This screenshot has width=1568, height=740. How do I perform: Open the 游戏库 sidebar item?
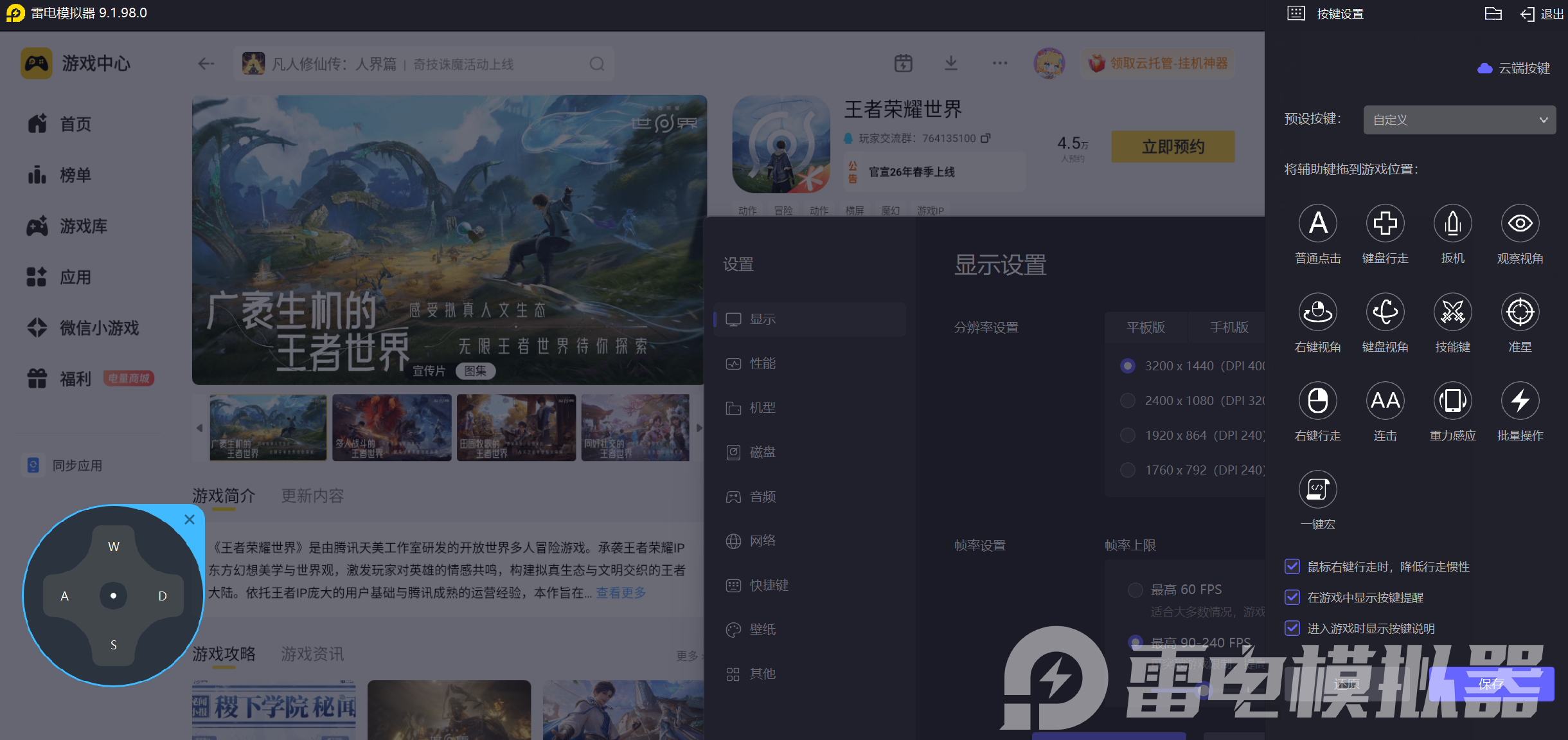pyautogui.click(x=67, y=226)
